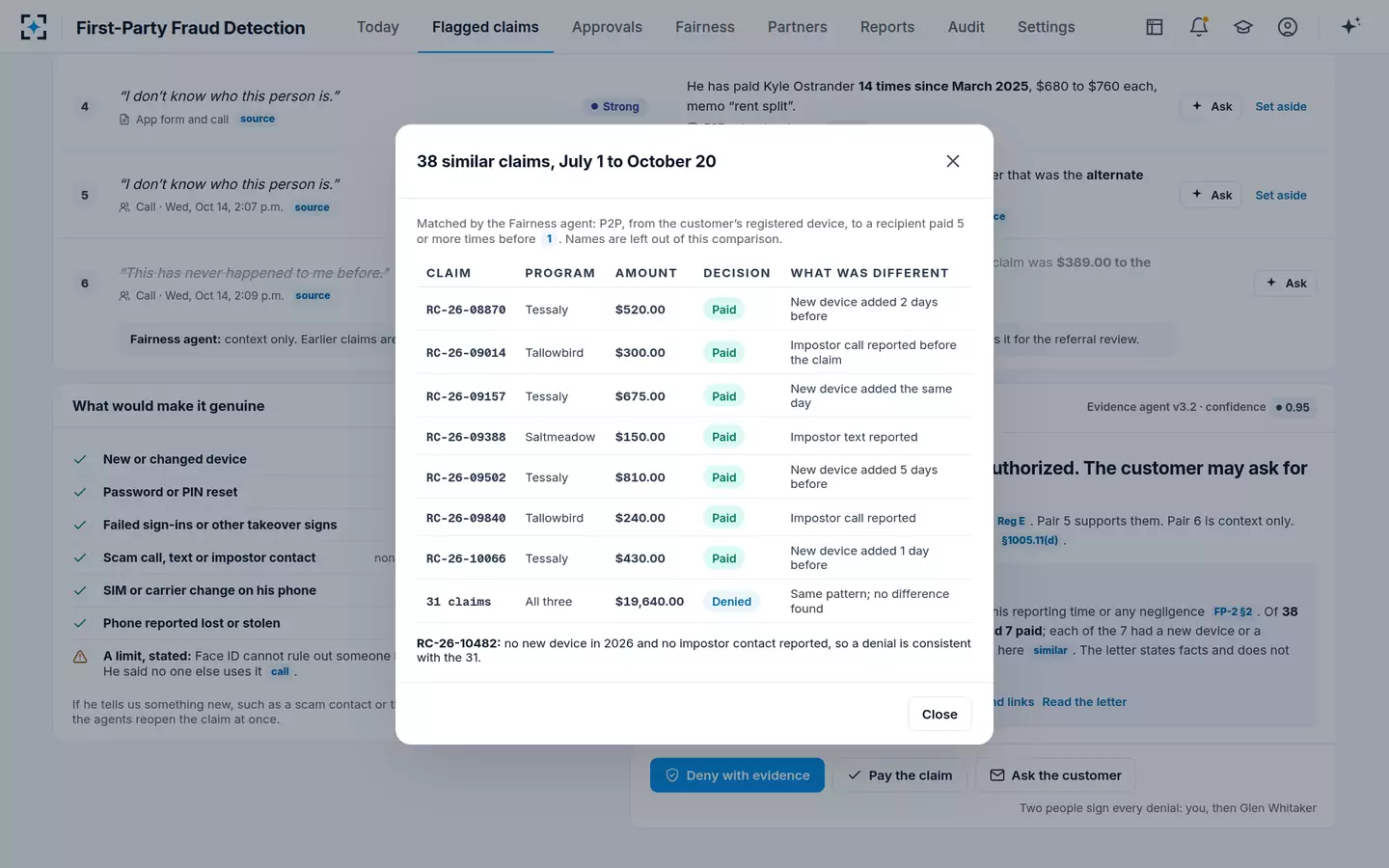Click Ask the customer
The width and height of the screenshot is (1389, 868).
click(x=1055, y=775)
